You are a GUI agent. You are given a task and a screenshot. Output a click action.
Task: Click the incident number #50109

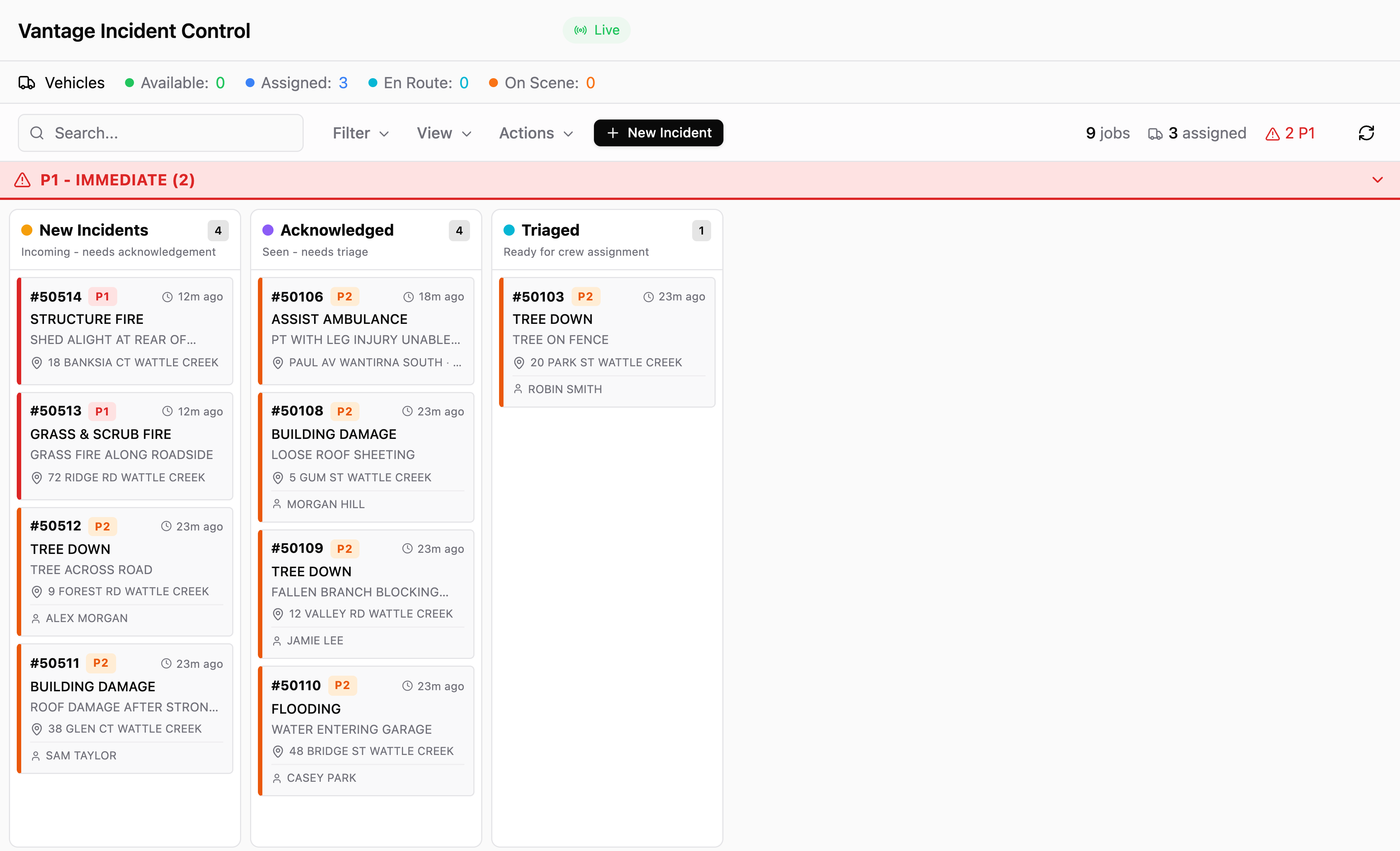[297, 549]
